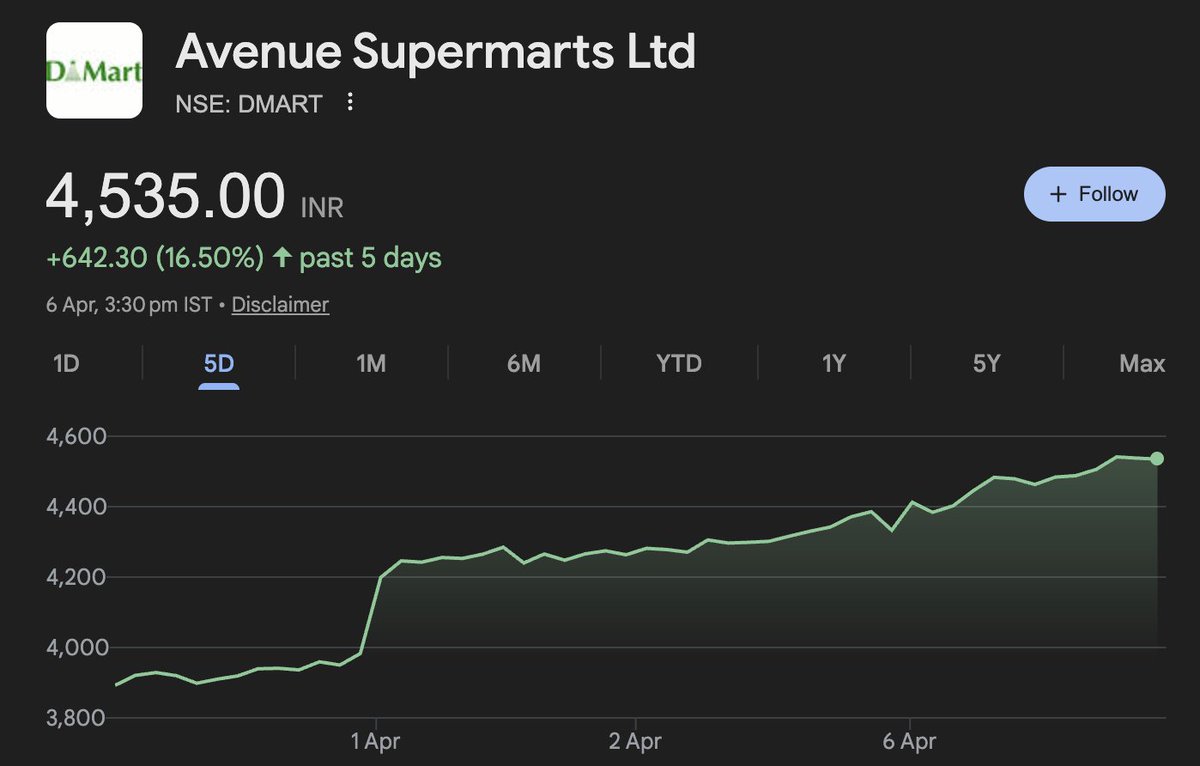This screenshot has height=766, width=1200.
Task: Open the three-dot more options menu
Action: coord(349,102)
